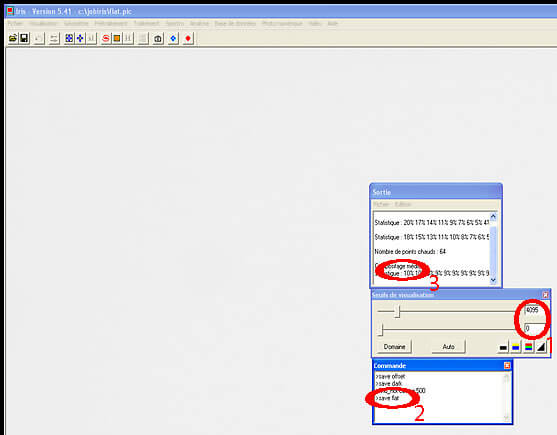Open the Fichier menu in the Sortie window
Screen dimensions: 557x435
click(x=381, y=204)
